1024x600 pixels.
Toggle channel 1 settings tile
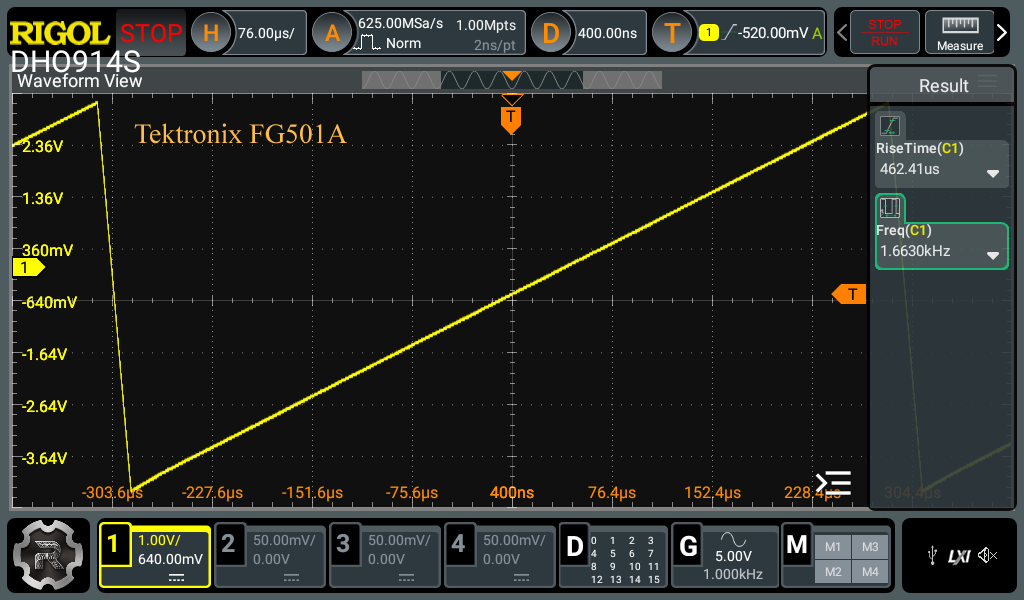click(155, 556)
